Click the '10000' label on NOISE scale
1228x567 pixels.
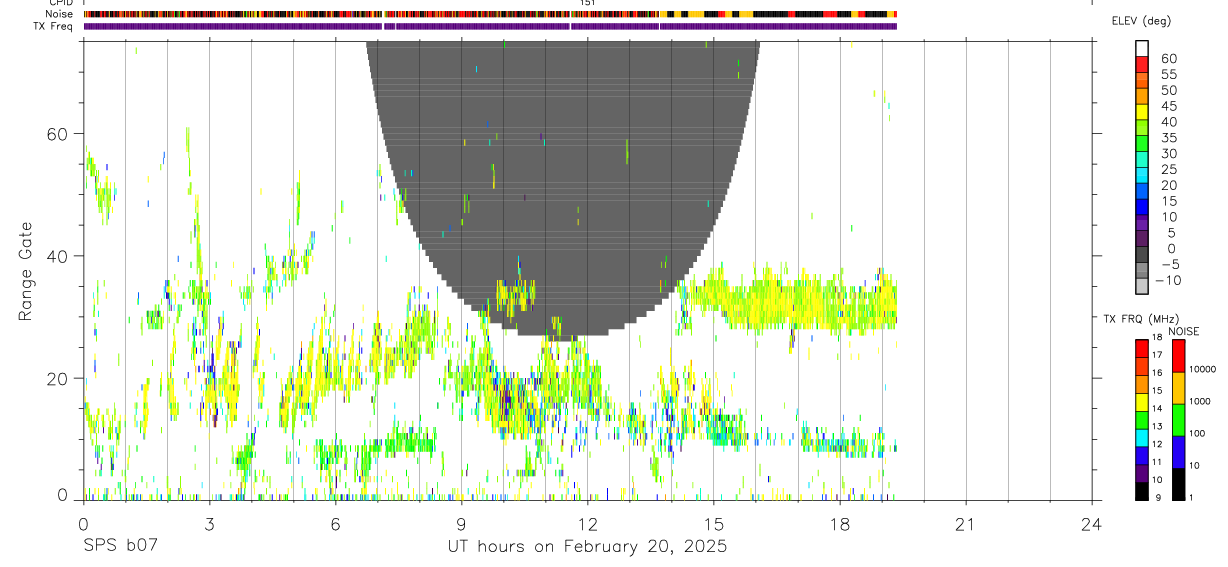click(1205, 370)
